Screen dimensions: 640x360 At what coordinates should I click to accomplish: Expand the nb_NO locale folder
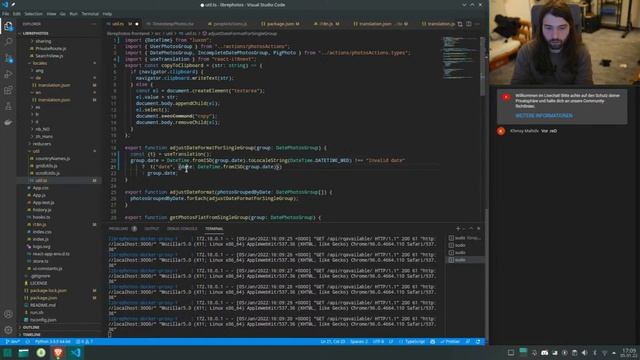pos(42,129)
